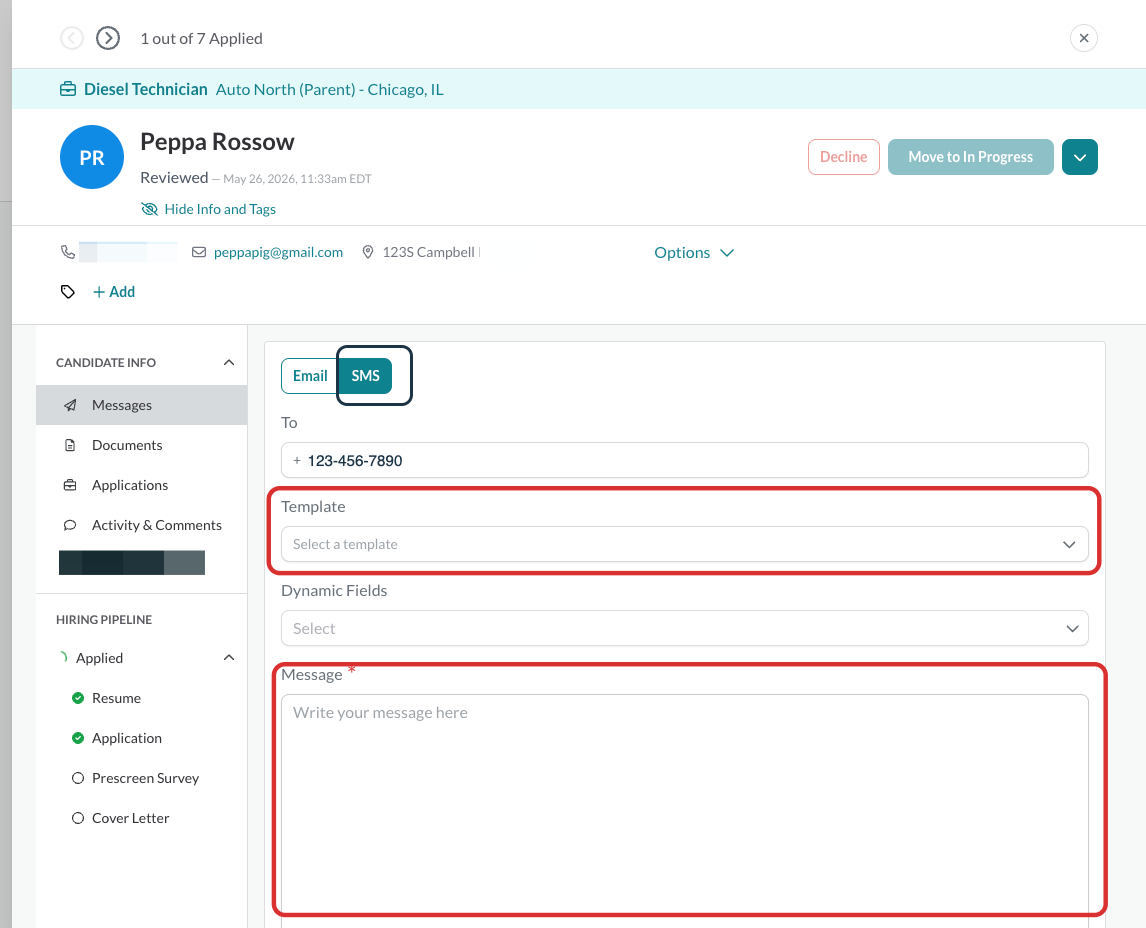Screen dimensions: 1146x928
Task: Click the Applications briefcase icon
Action: 70,485
